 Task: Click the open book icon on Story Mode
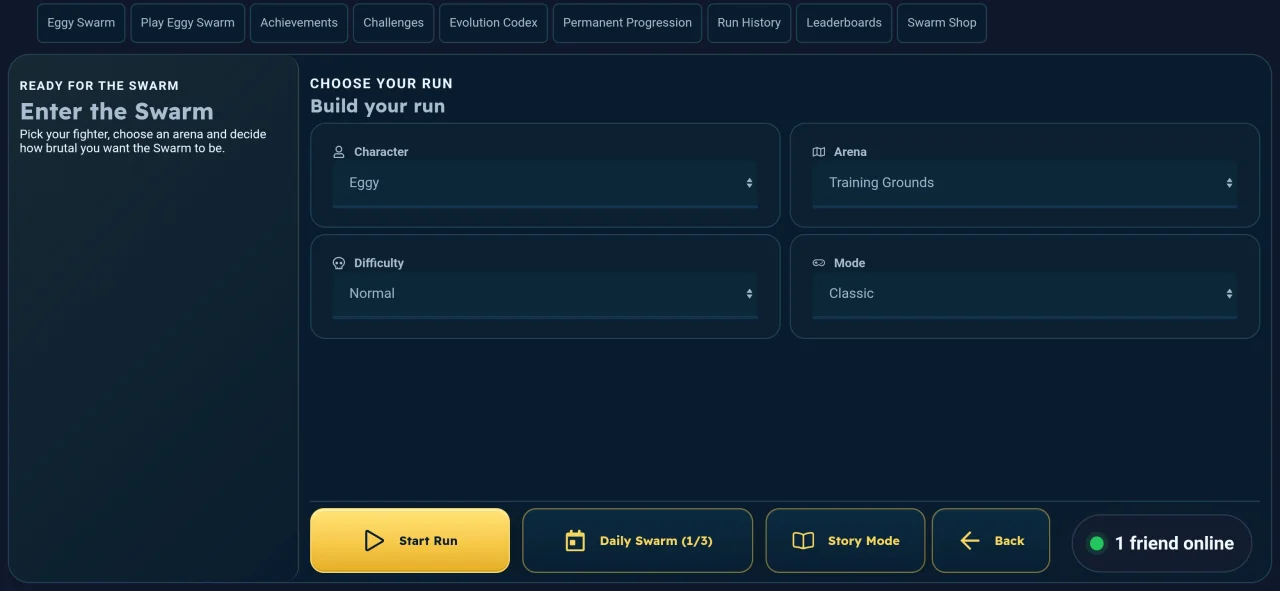coord(803,541)
